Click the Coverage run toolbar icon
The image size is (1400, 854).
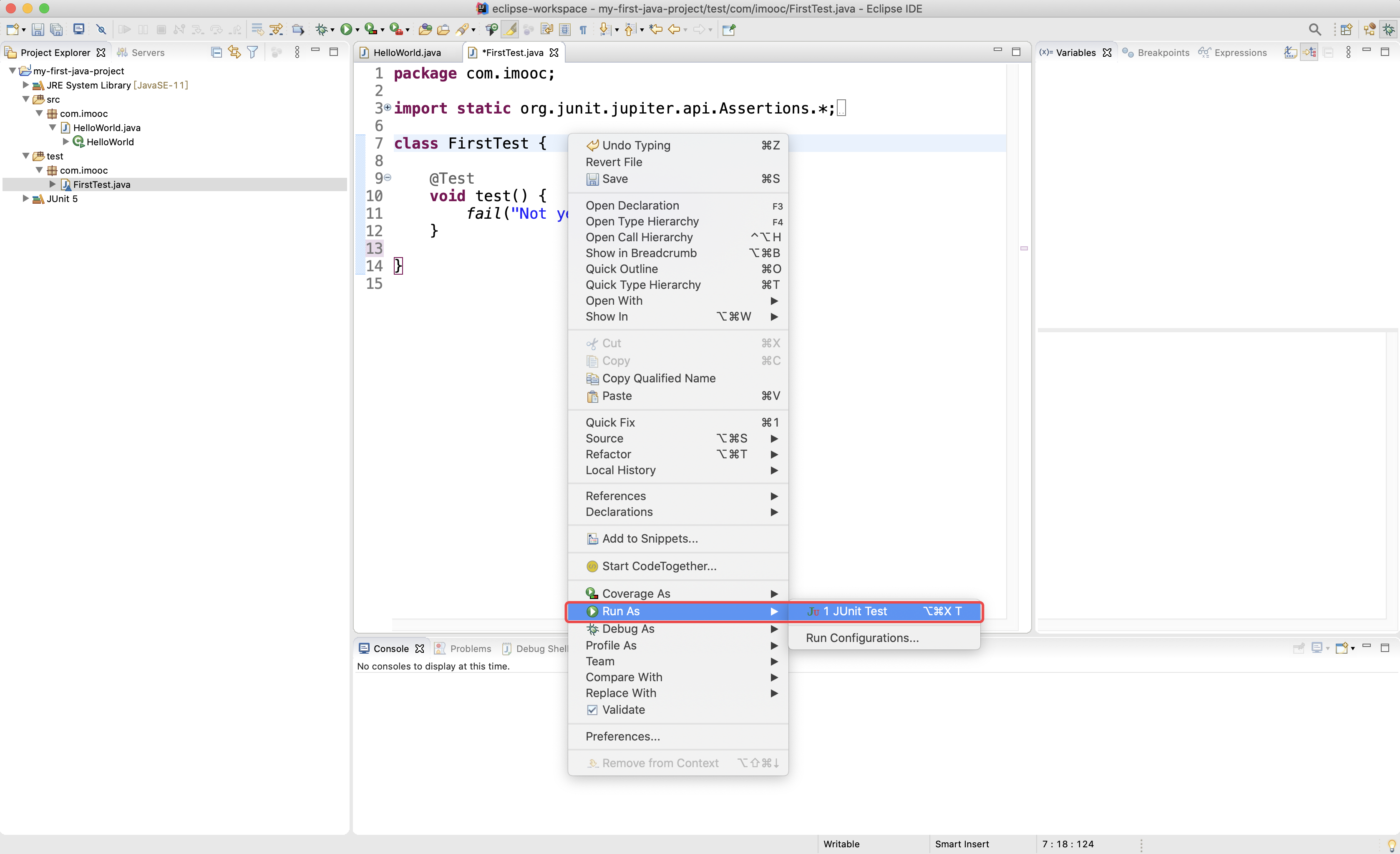(x=371, y=30)
